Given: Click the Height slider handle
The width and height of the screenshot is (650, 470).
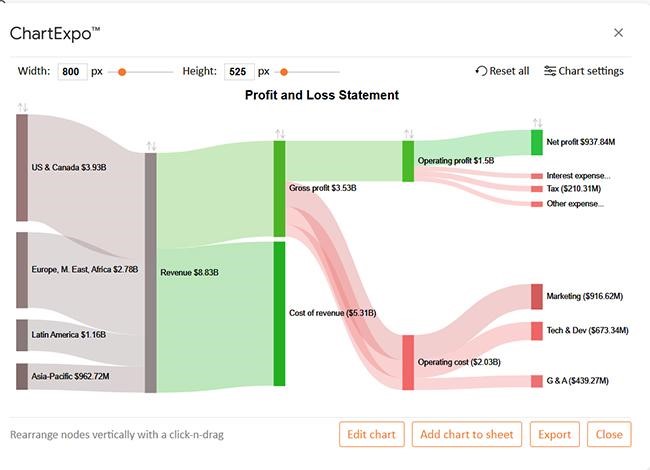Looking at the screenshot, I should tap(284, 72).
